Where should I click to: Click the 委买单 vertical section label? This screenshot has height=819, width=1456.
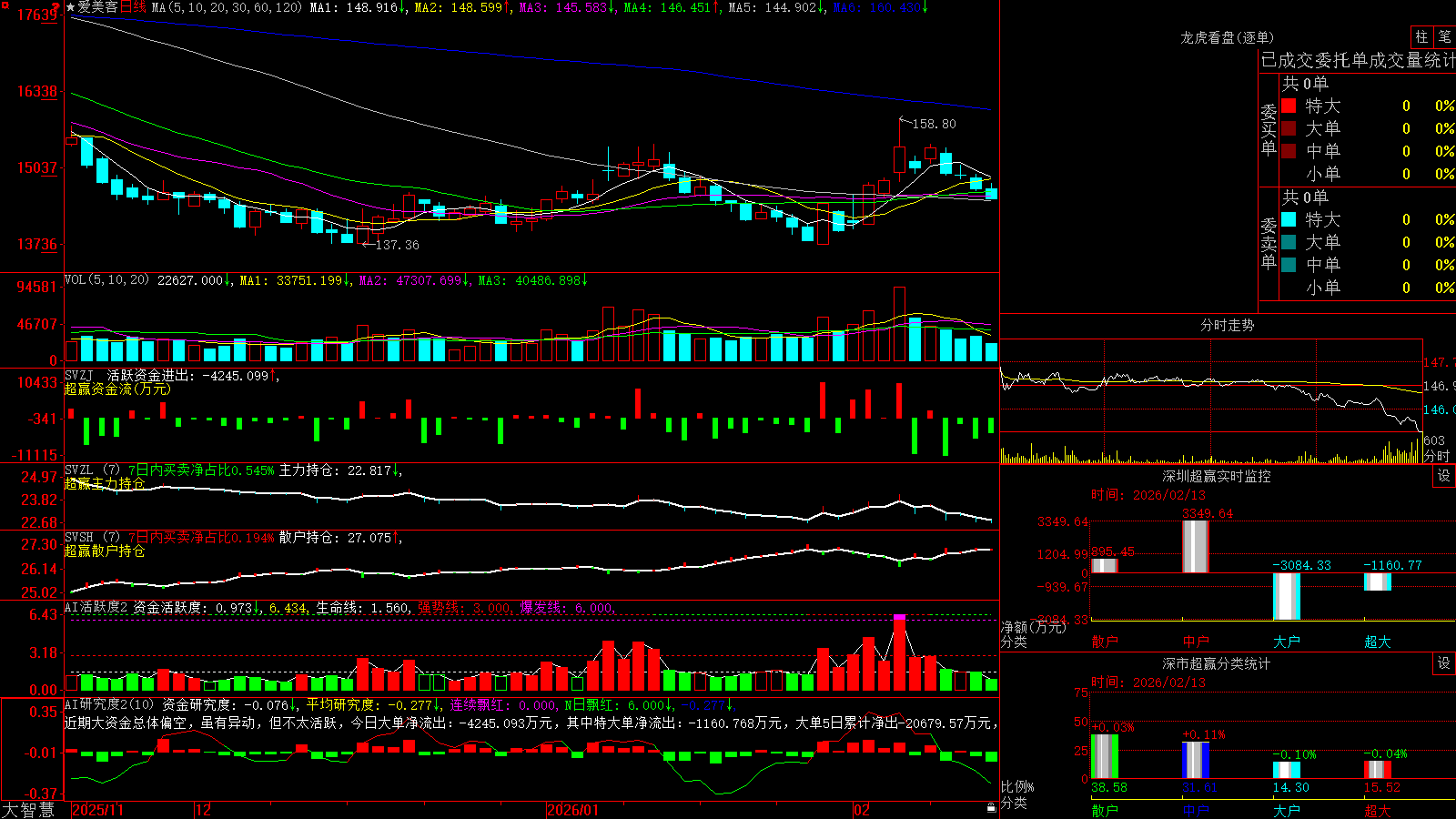click(x=1269, y=130)
